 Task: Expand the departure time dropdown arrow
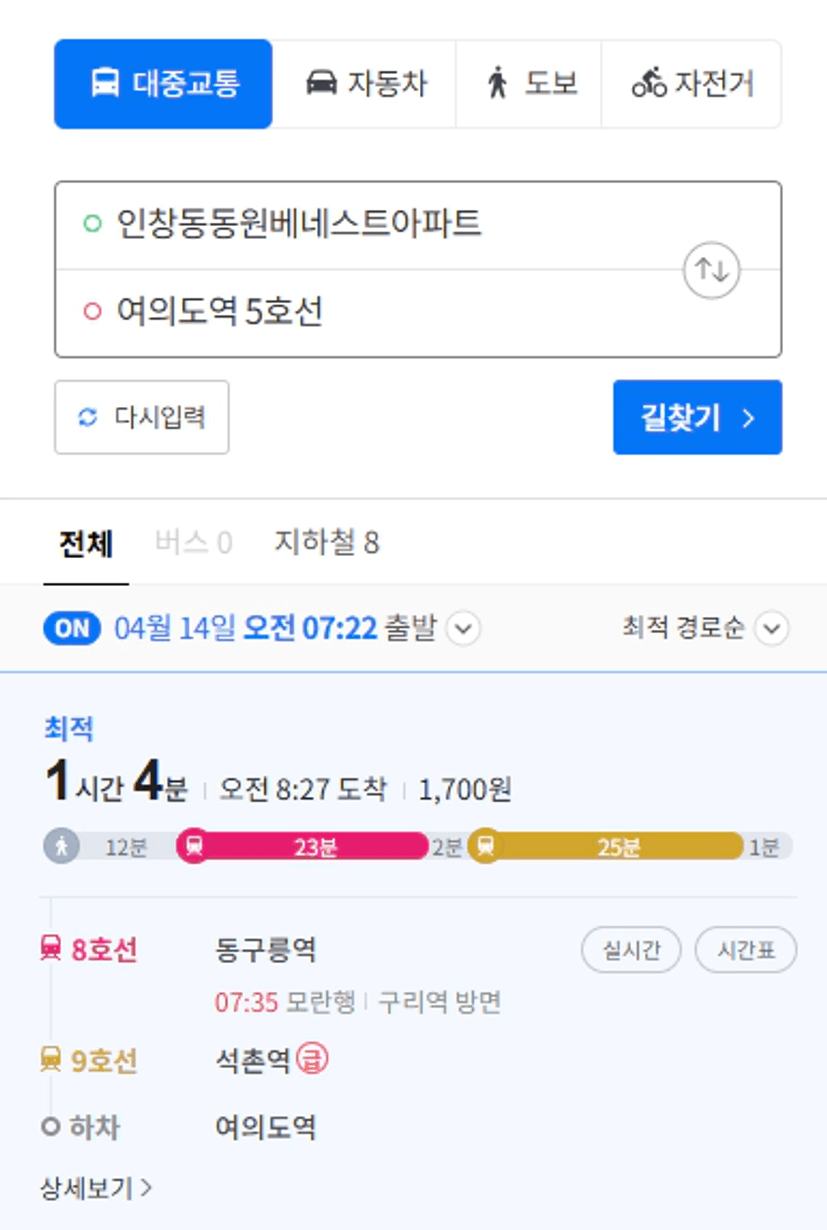463,629
